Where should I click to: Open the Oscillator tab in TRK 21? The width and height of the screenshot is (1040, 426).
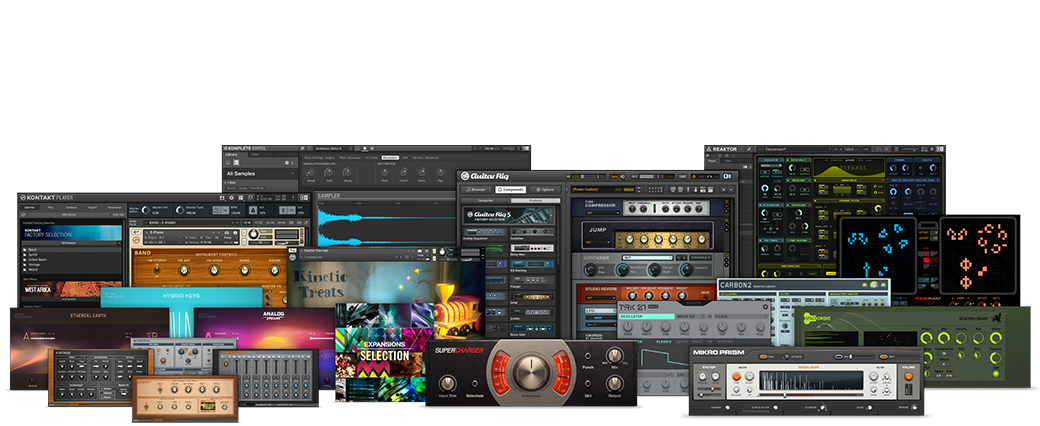pyautogui.click(x=647, y=317)
